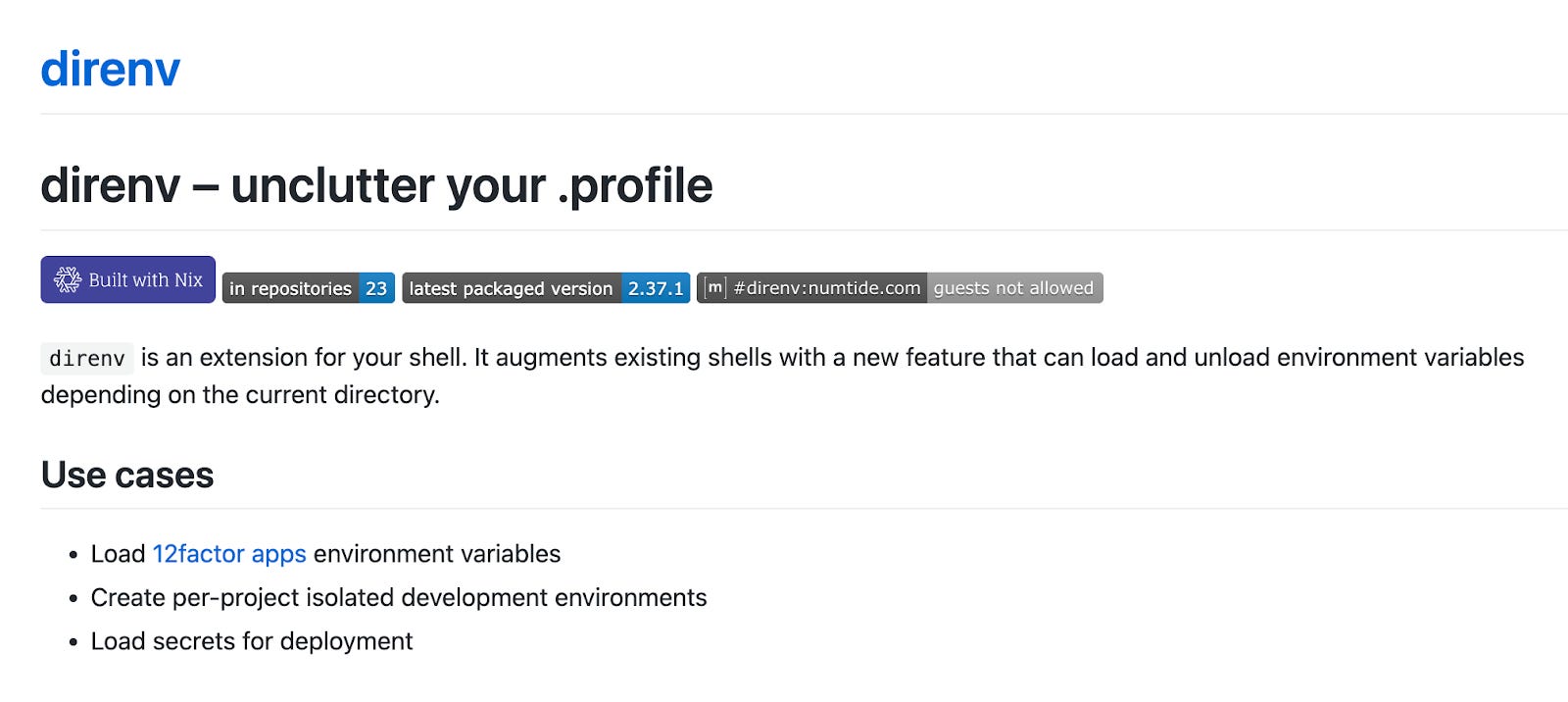Click the "Use cases" section heading
Viewport: 1568px width, 702px height.
click(127, 476)
